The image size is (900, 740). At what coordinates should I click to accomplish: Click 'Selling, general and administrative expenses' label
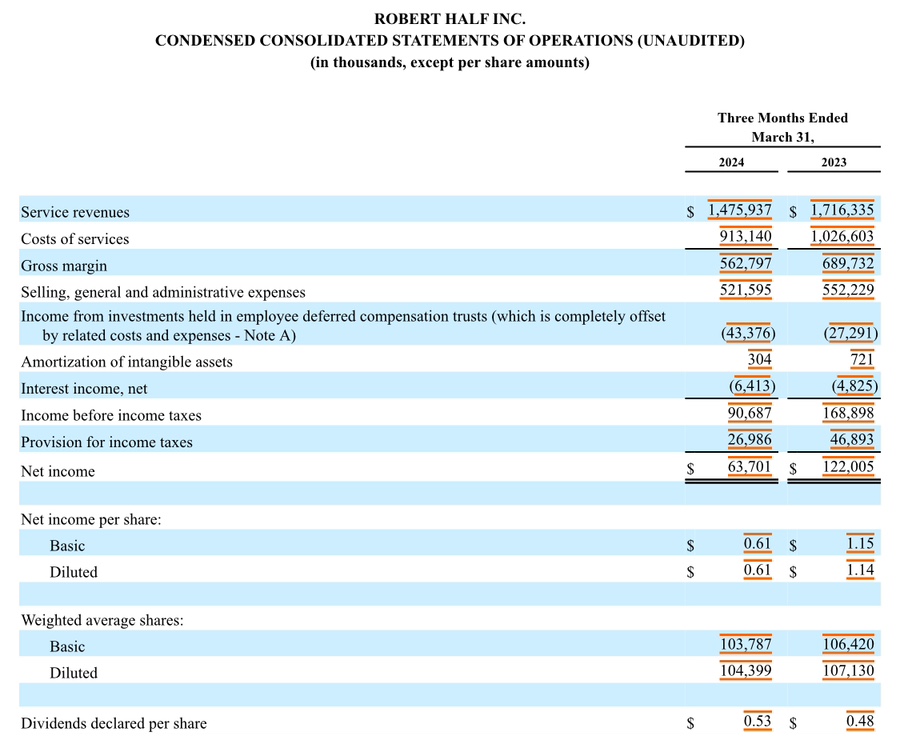(x=163, y=292)
